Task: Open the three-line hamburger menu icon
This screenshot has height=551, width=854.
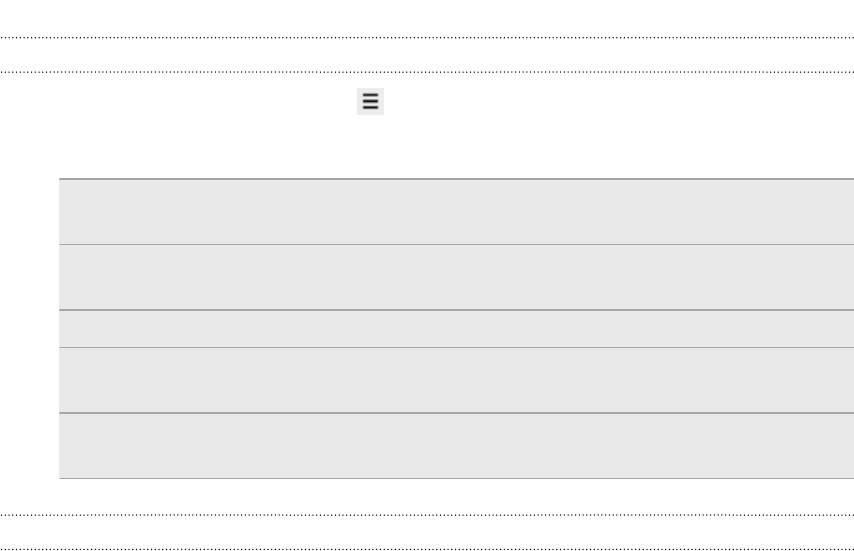Action: click(371, 101)
